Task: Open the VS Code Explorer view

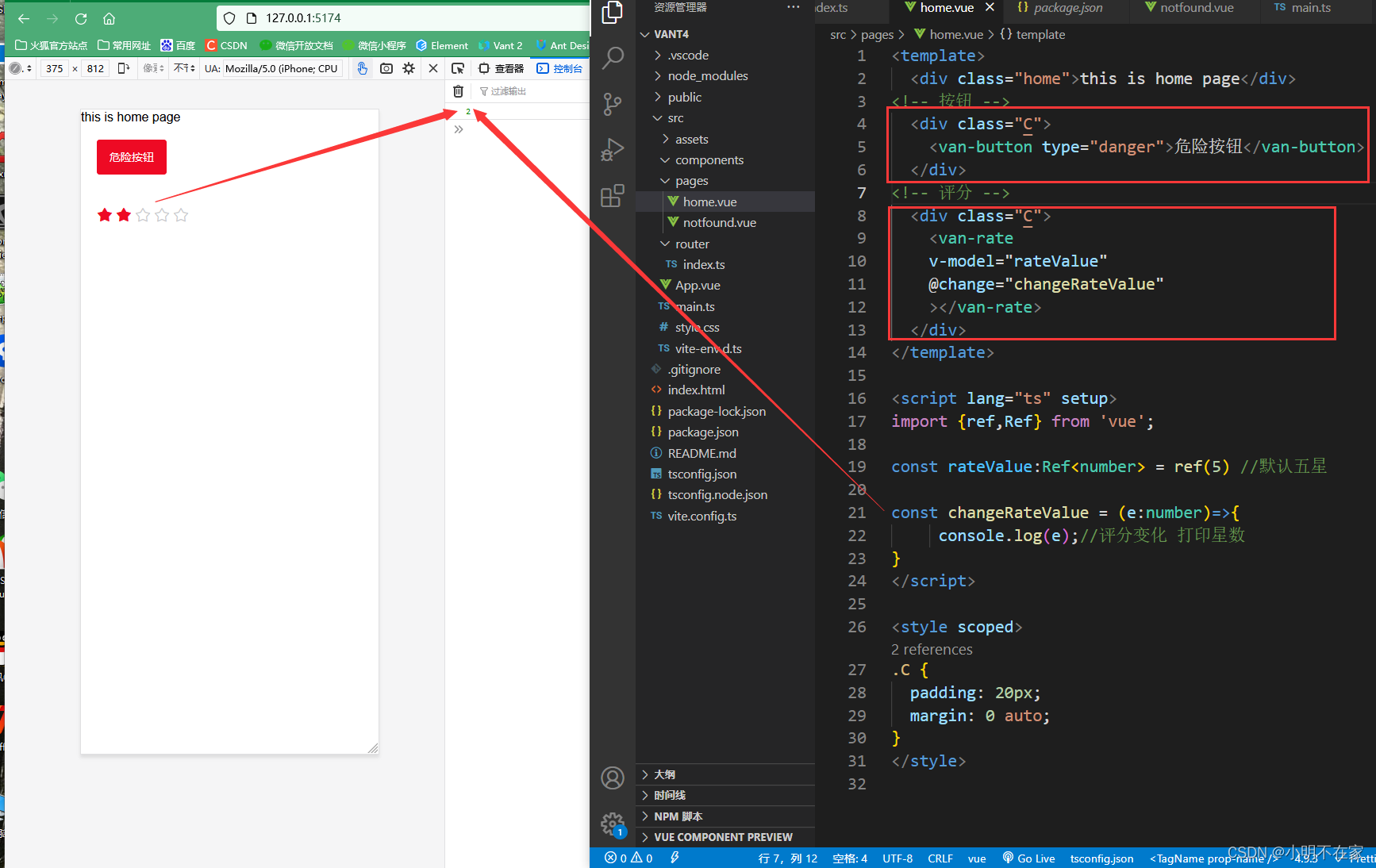Action: point(613,12)
